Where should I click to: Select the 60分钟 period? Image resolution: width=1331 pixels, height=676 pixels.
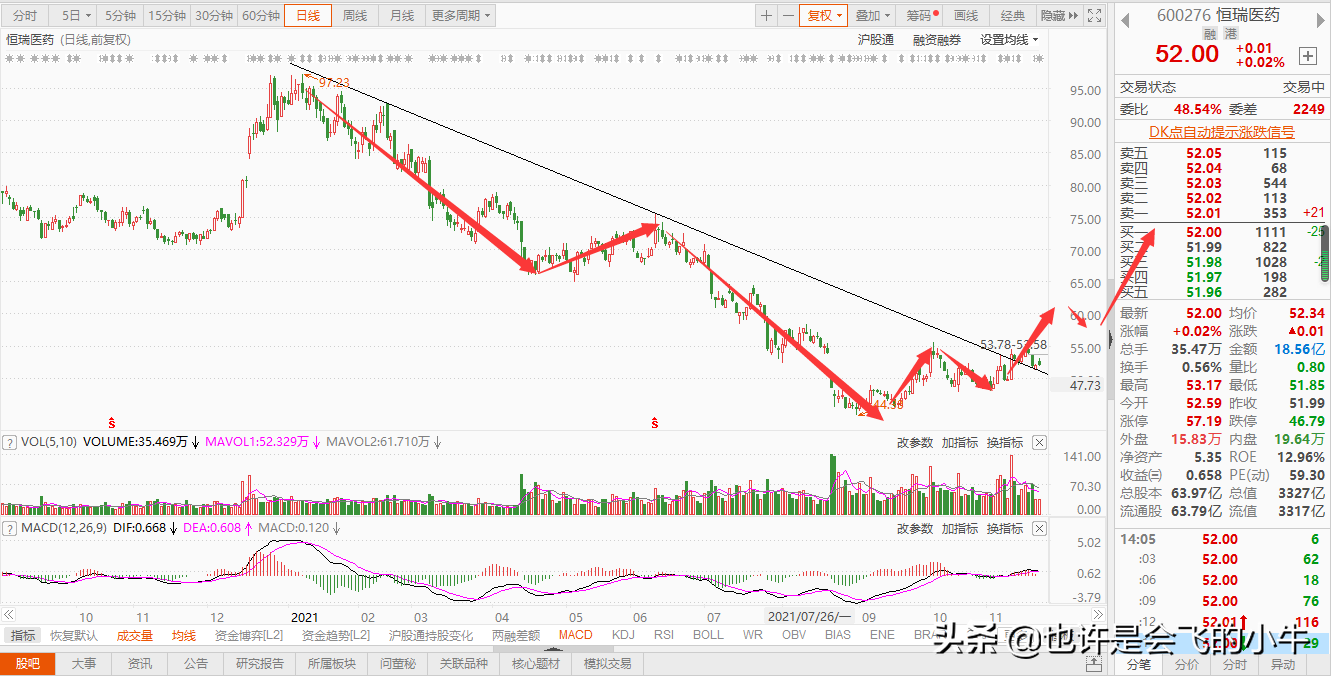point(261,16)
